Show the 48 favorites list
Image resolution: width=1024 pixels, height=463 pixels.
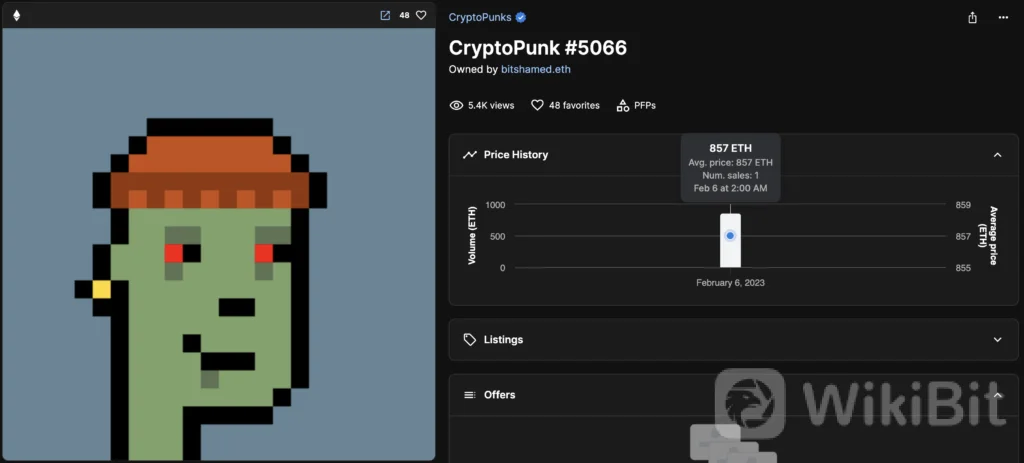(x=565, y=105)
